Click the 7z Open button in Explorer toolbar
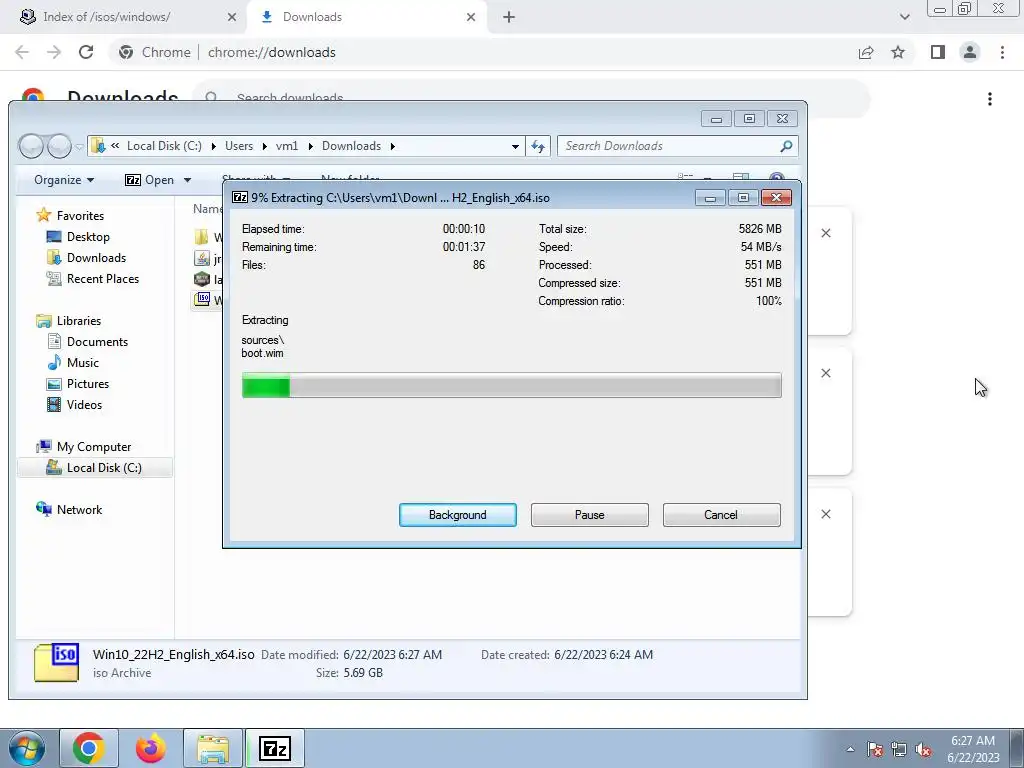 click(x=150, y=180)
